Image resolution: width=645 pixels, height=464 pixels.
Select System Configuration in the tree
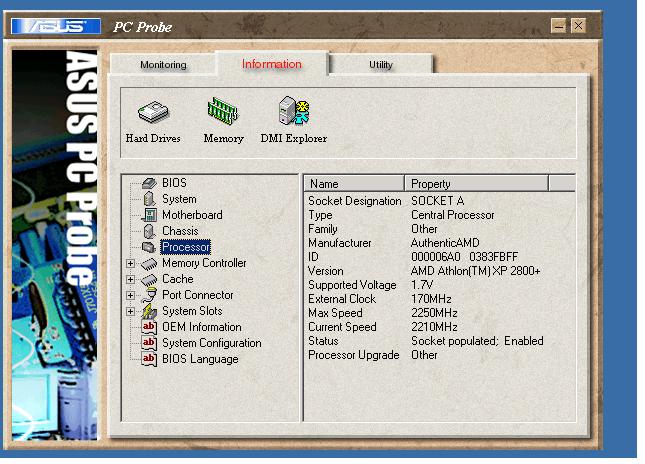[x=211, y=343]
